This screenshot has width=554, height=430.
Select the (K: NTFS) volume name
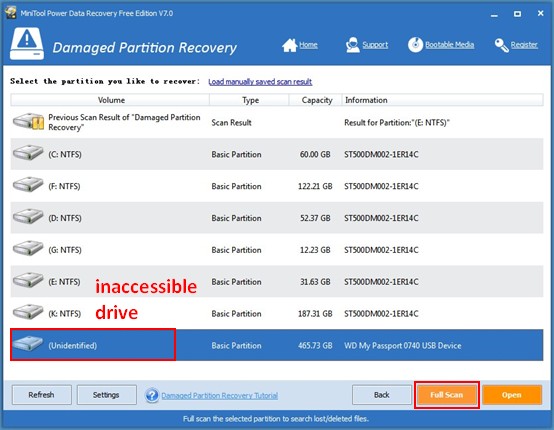[65, 313]
